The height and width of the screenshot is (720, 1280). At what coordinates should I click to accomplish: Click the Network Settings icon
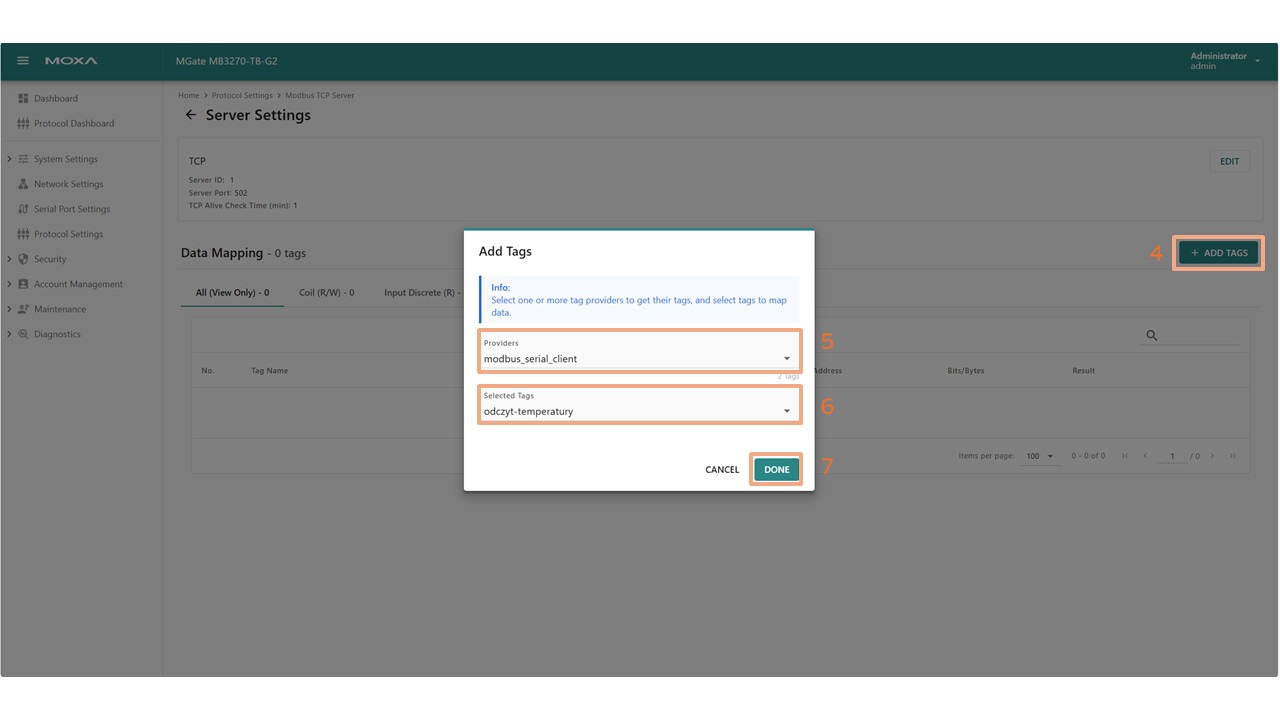(x=24, y=184)
